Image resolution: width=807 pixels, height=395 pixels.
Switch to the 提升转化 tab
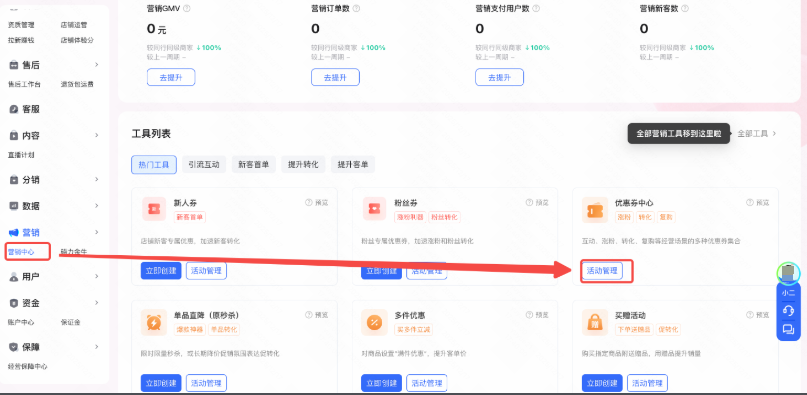pos(303,165)
